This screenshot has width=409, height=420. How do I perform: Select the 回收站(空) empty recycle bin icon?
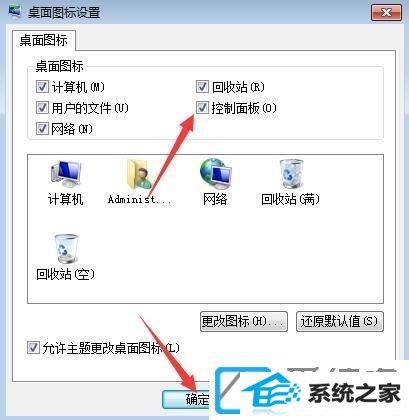[66, 248]
